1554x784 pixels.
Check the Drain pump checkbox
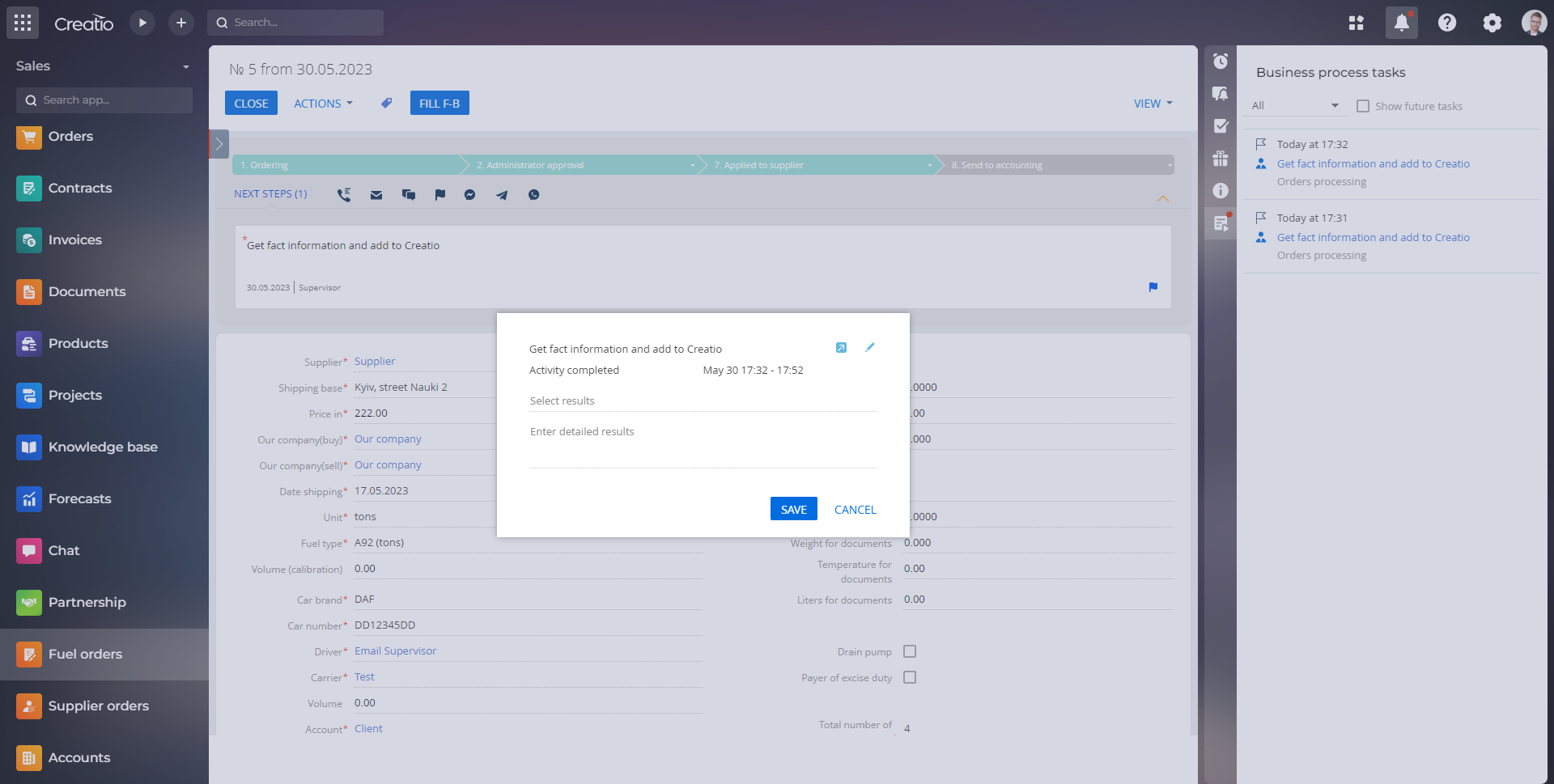tap(909, 651)
